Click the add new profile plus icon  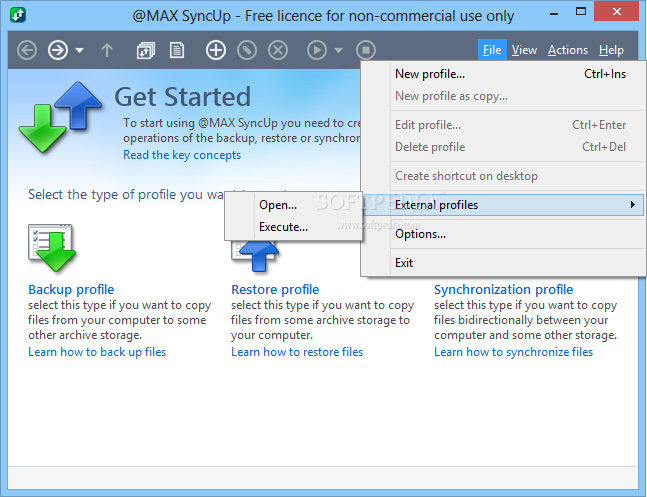[216, 50]
